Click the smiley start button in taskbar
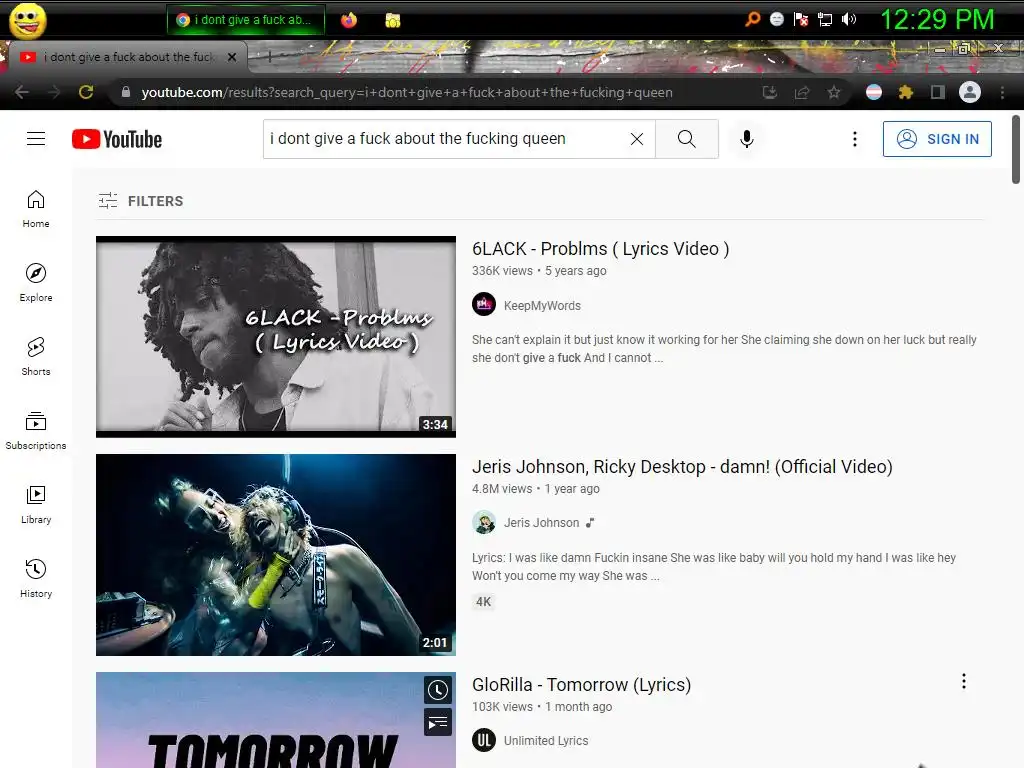Viewport: 1024px width, 768px height. tap(27, 20)
